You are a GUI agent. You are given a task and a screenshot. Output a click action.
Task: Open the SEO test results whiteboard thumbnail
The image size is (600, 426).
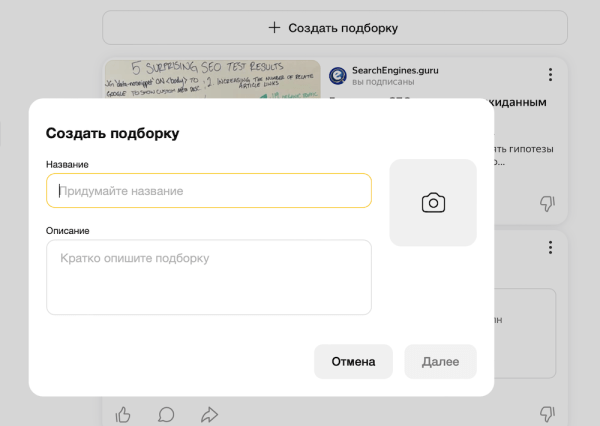click(x=212, y=80)
